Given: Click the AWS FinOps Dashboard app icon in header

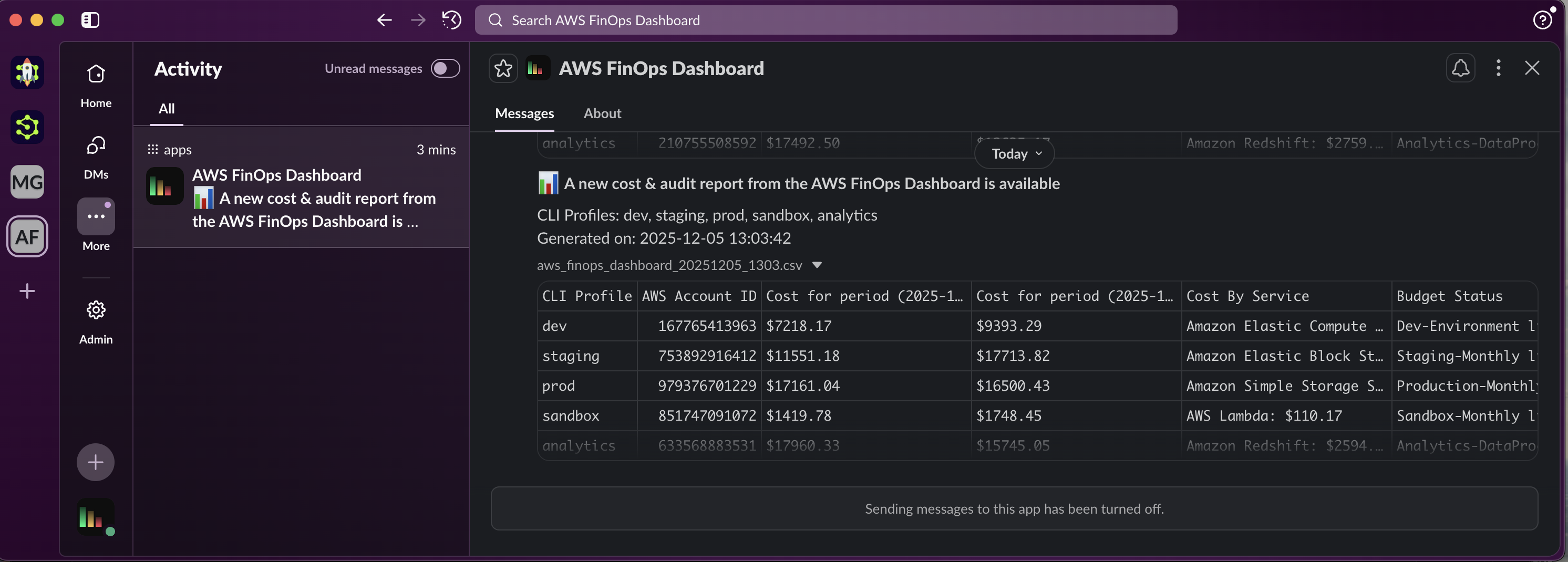Looking at the screenshot, I should click(538, 68).
